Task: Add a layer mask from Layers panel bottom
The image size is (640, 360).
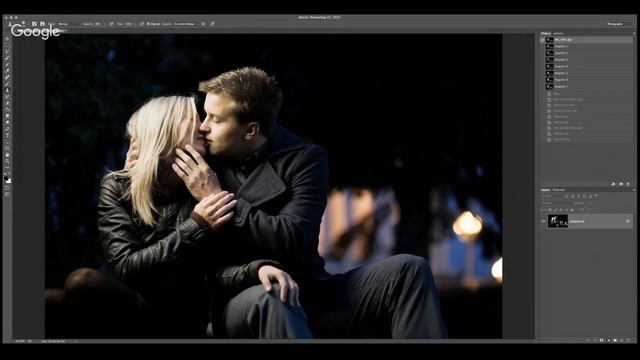Action: [602, 340]
